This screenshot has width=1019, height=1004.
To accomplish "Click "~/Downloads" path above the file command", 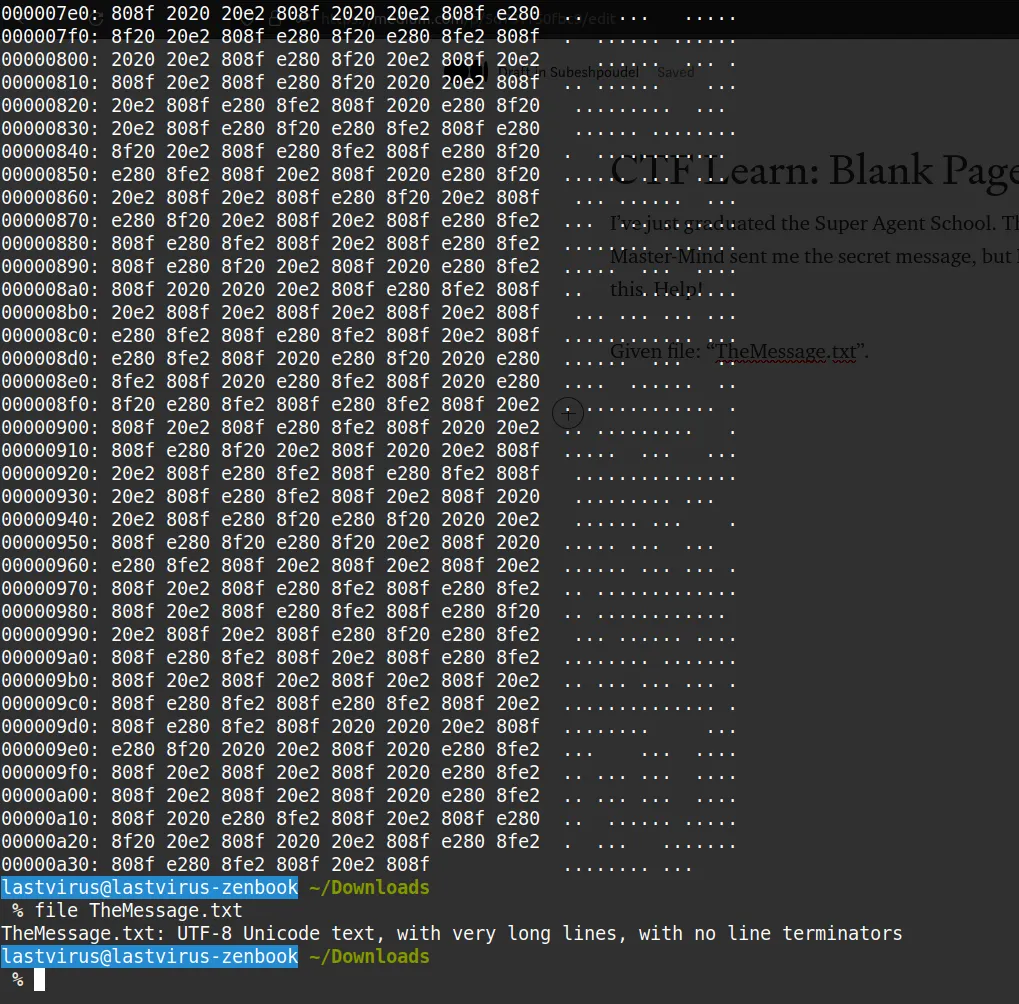I will (x=369, y=888).
